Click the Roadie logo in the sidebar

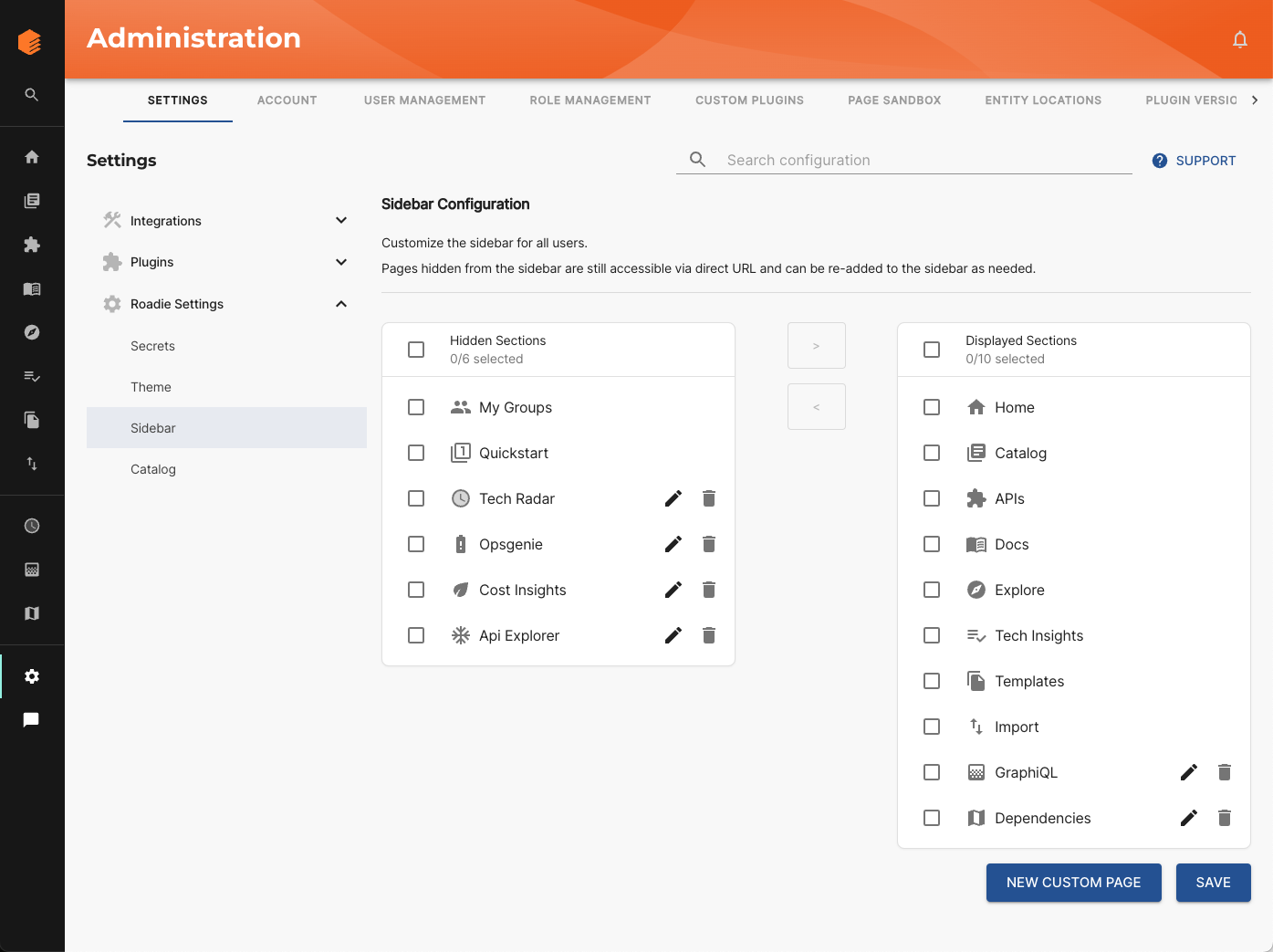tap(30, 42)
